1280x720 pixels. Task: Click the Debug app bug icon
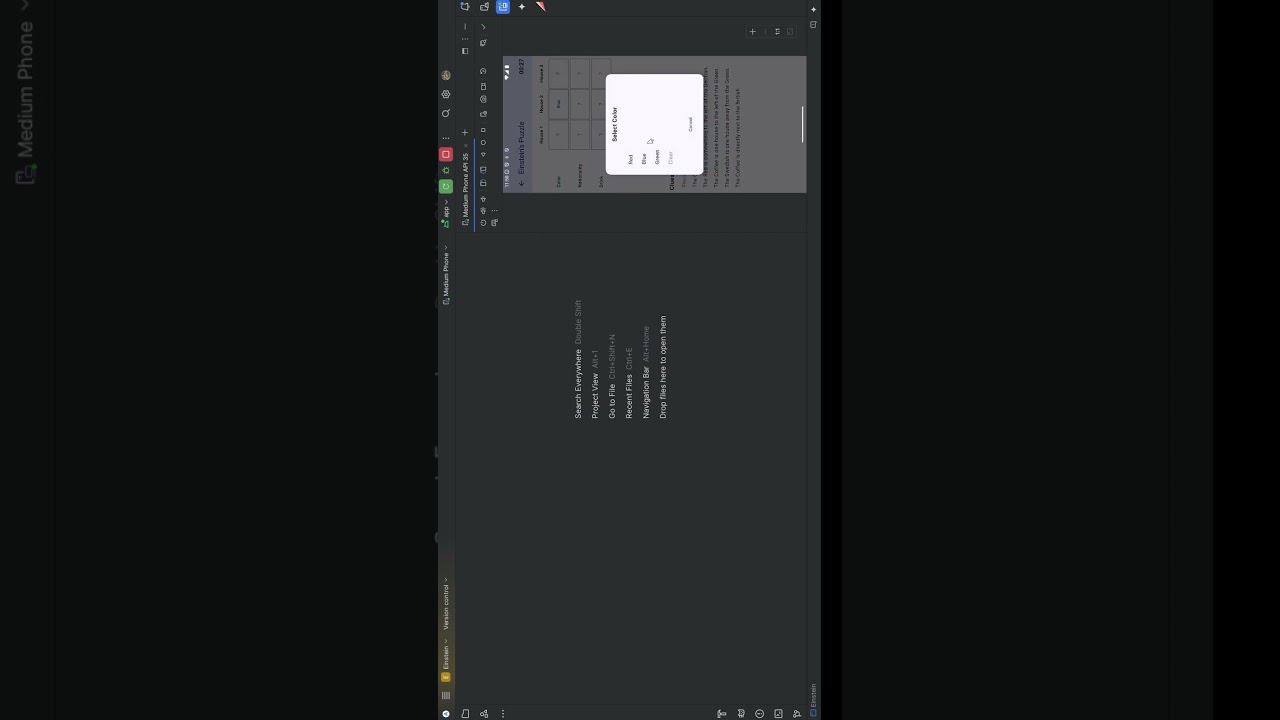(446, 170)
